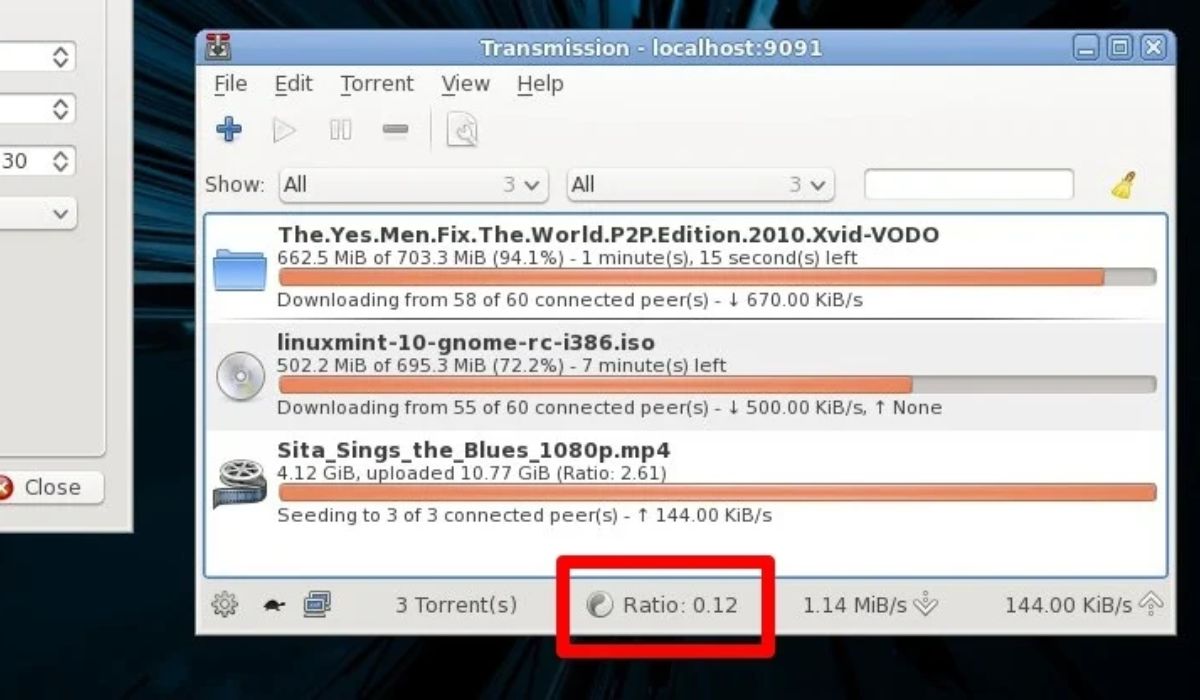Click the blue plus Add torrent icon
The image size is (1200, 700).
[x=229, y=130]
